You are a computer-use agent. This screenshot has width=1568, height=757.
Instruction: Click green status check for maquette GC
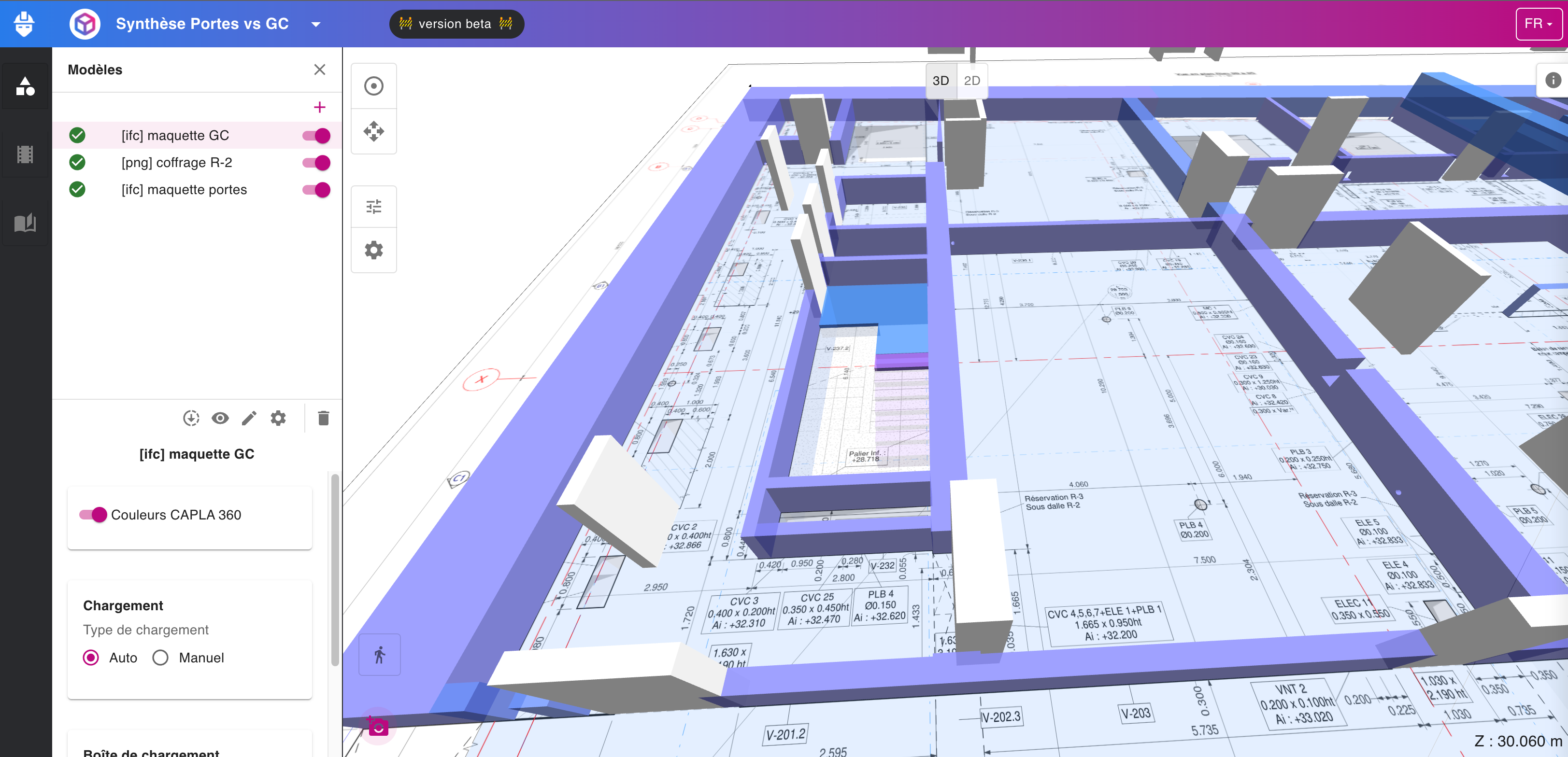pyautogui.click(x=77, y=135)
